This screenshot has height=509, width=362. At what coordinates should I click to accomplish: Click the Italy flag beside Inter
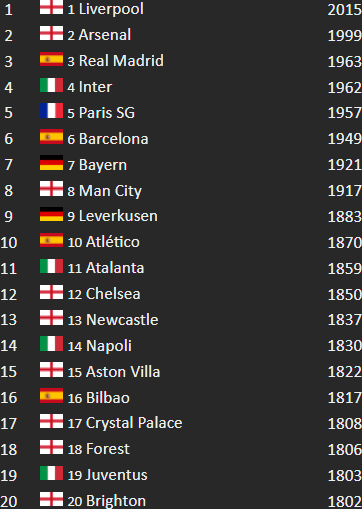[x=51, y=85]
